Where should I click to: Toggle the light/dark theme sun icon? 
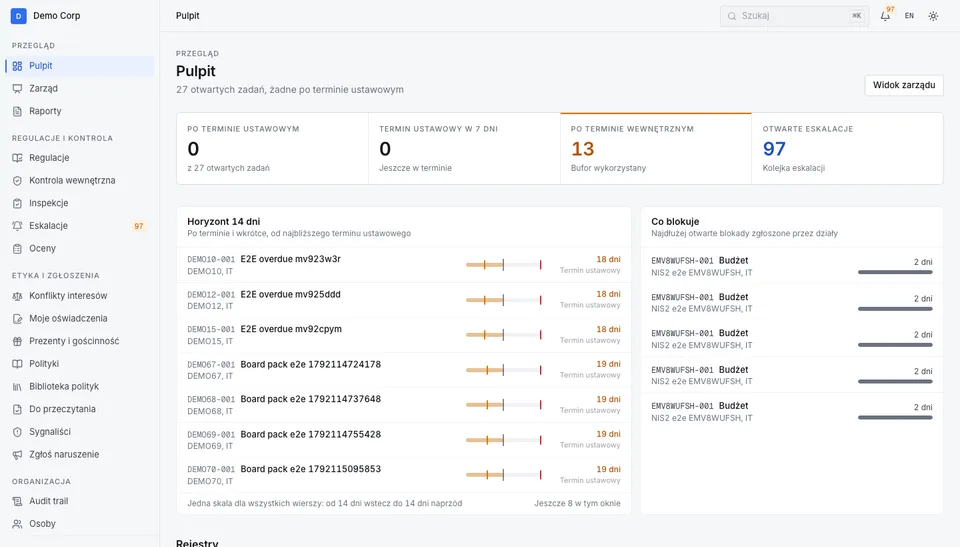(933, 16)
